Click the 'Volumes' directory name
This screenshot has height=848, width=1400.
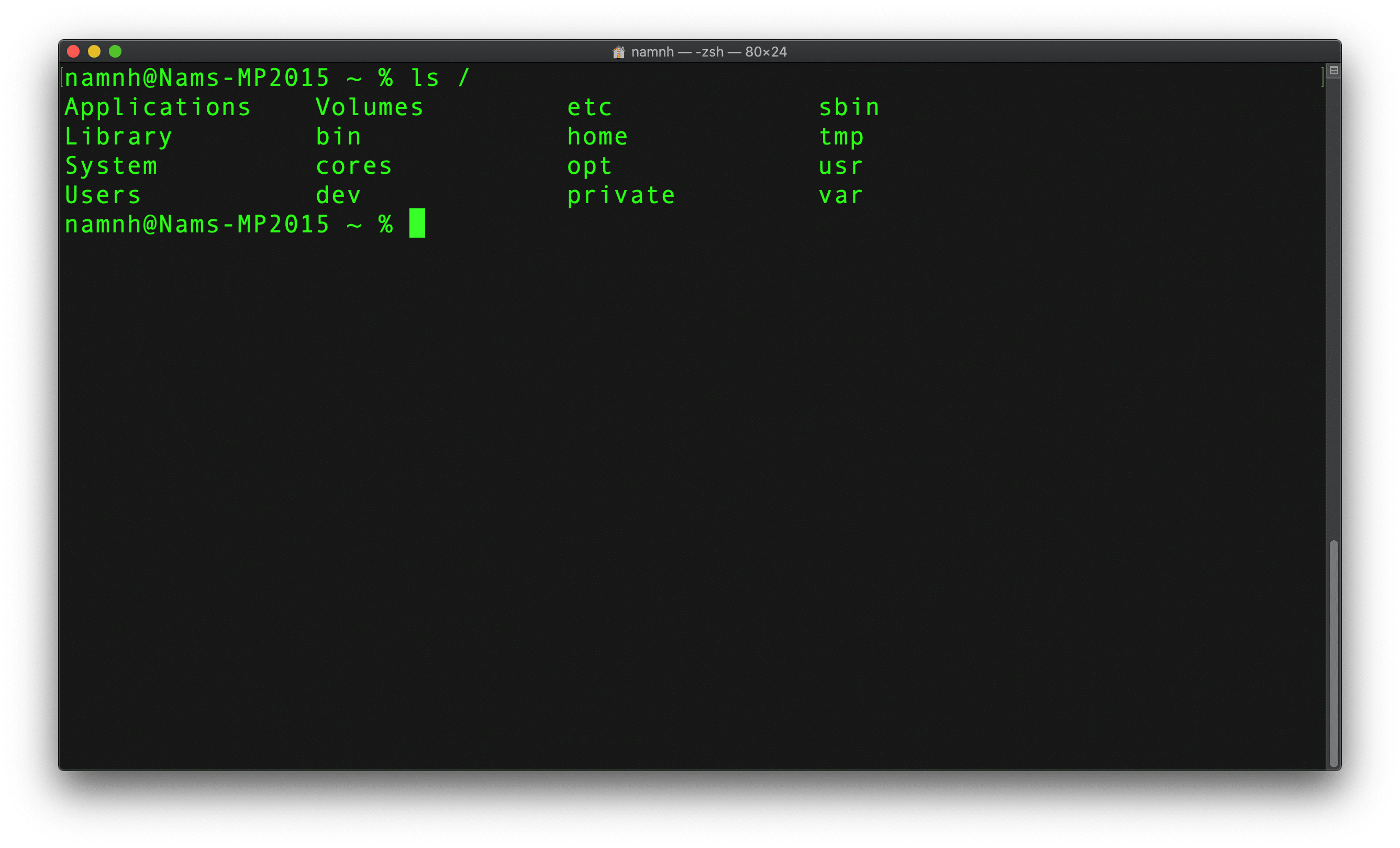point(369,108)
